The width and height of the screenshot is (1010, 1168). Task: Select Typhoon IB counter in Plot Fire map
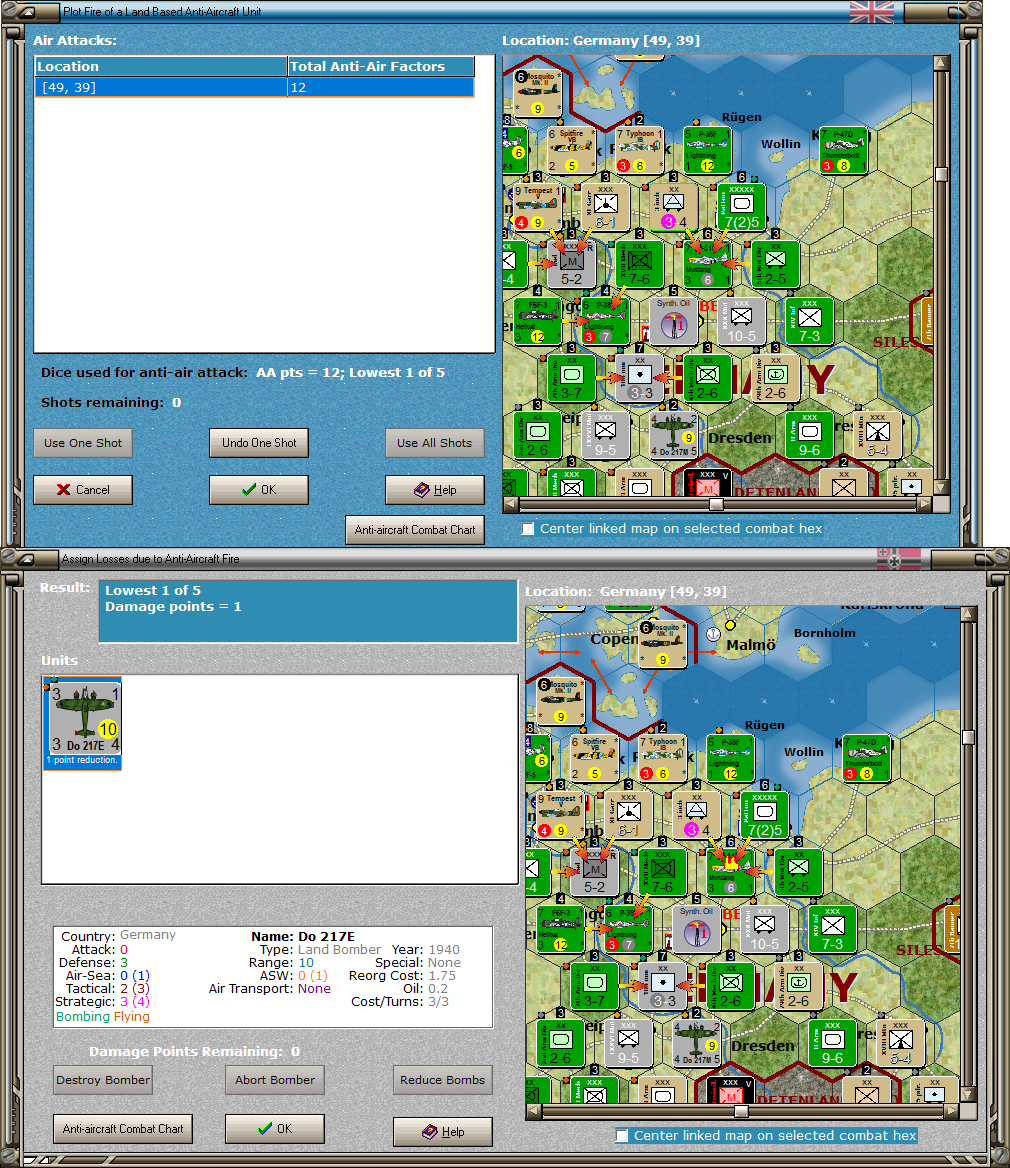click(x=639, y=150)
